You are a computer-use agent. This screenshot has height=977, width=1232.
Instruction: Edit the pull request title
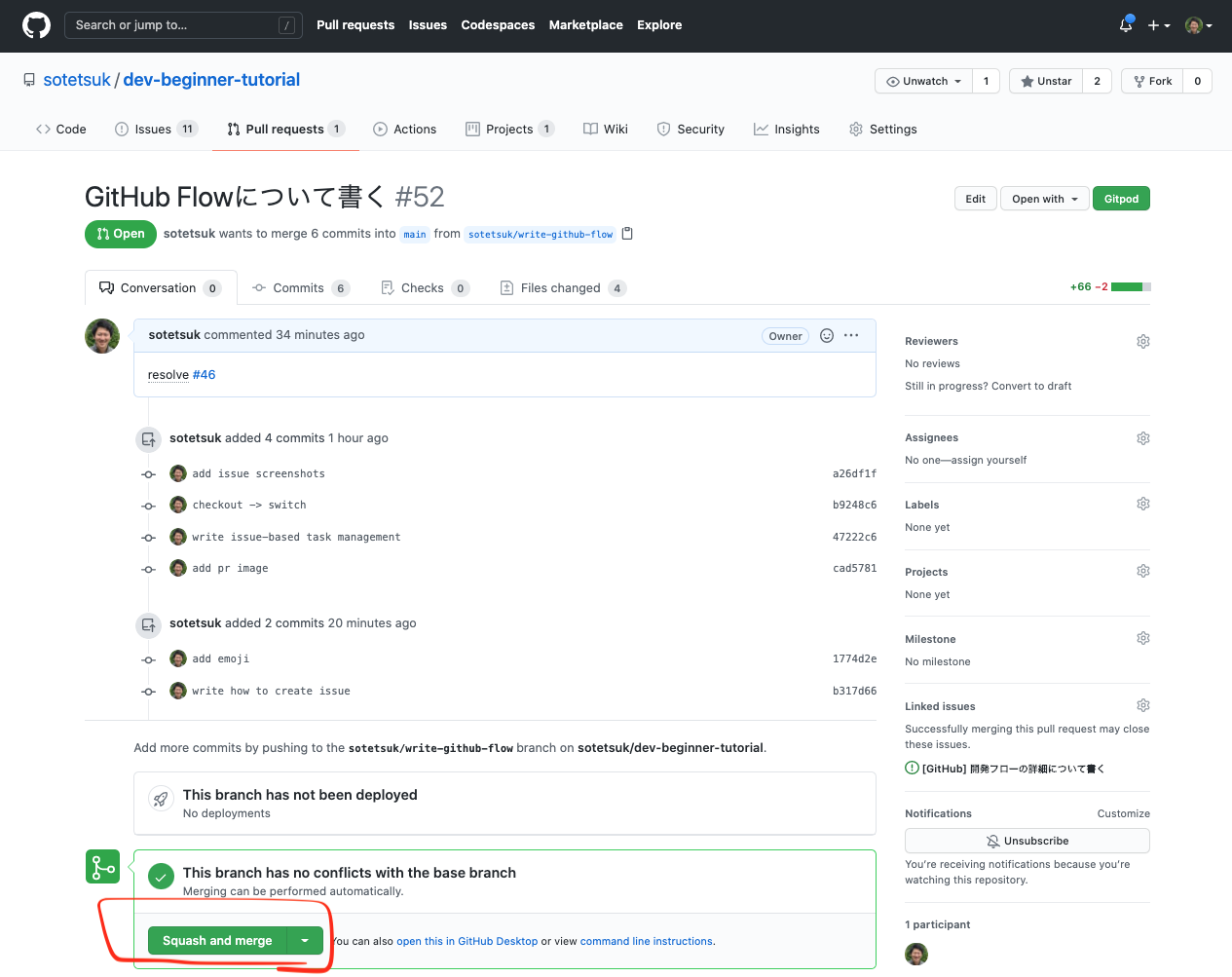coord(976,199)
